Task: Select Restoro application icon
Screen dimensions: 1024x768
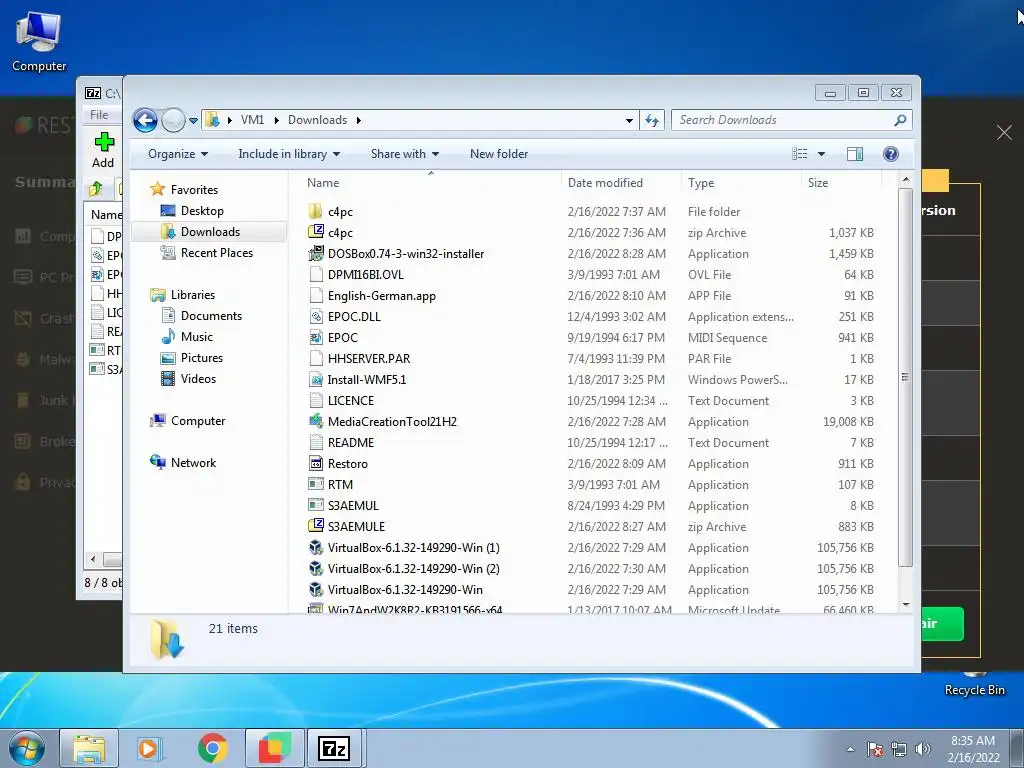Action: click(315, 463)
